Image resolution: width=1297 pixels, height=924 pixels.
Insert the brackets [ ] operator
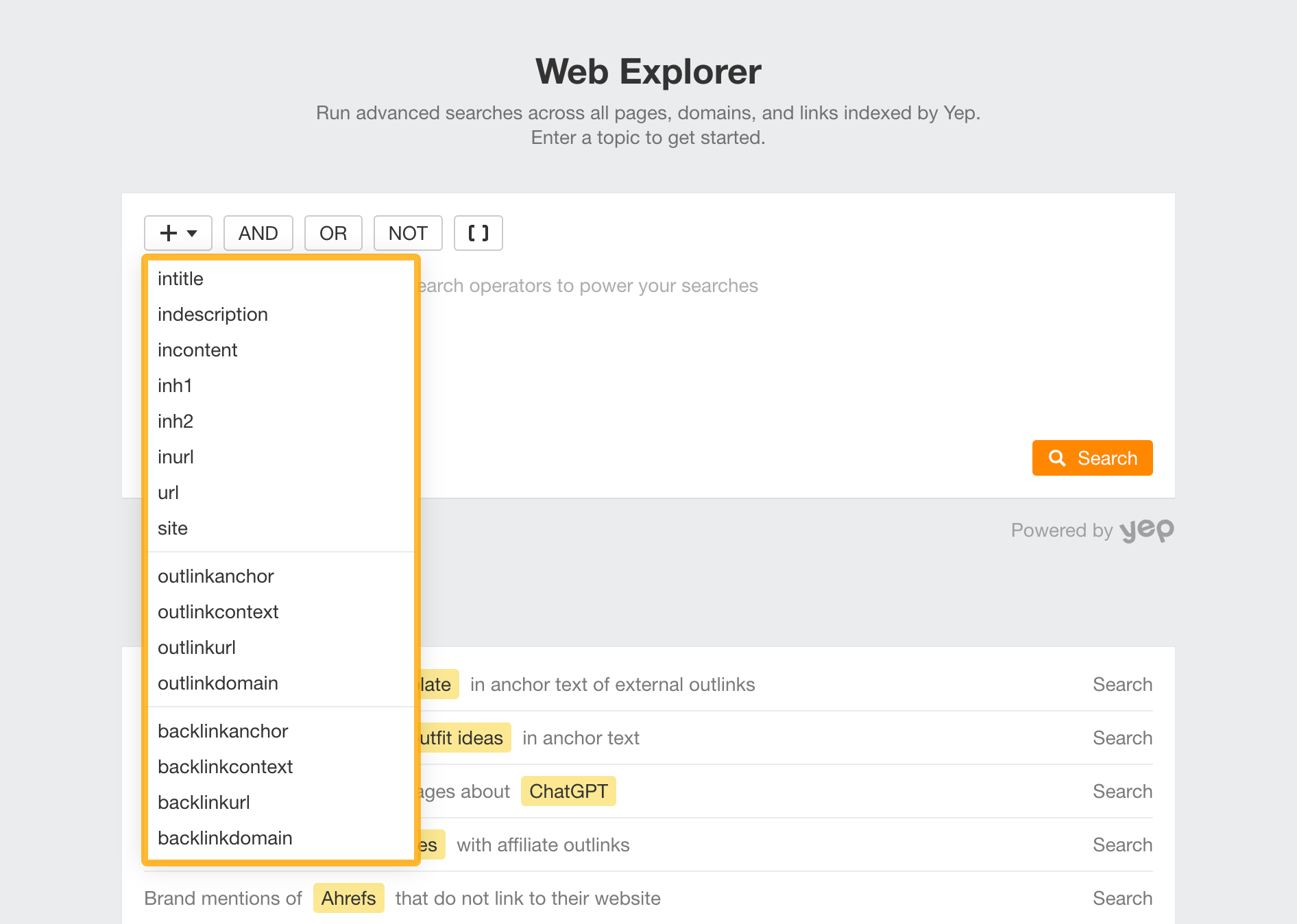[478, 233]
